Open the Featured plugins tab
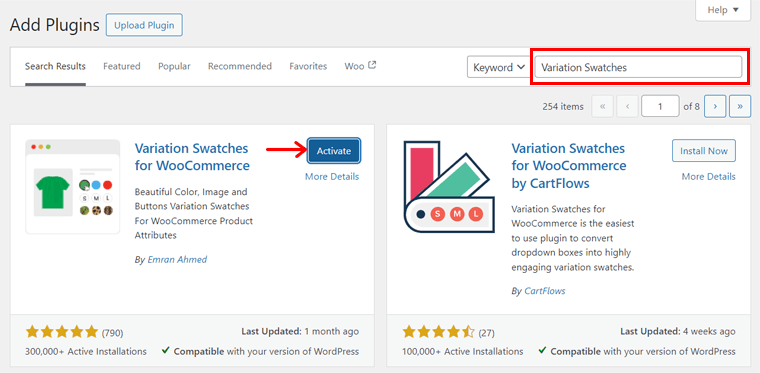This screenshot has height=373, width=760. (x=122, y=66)
